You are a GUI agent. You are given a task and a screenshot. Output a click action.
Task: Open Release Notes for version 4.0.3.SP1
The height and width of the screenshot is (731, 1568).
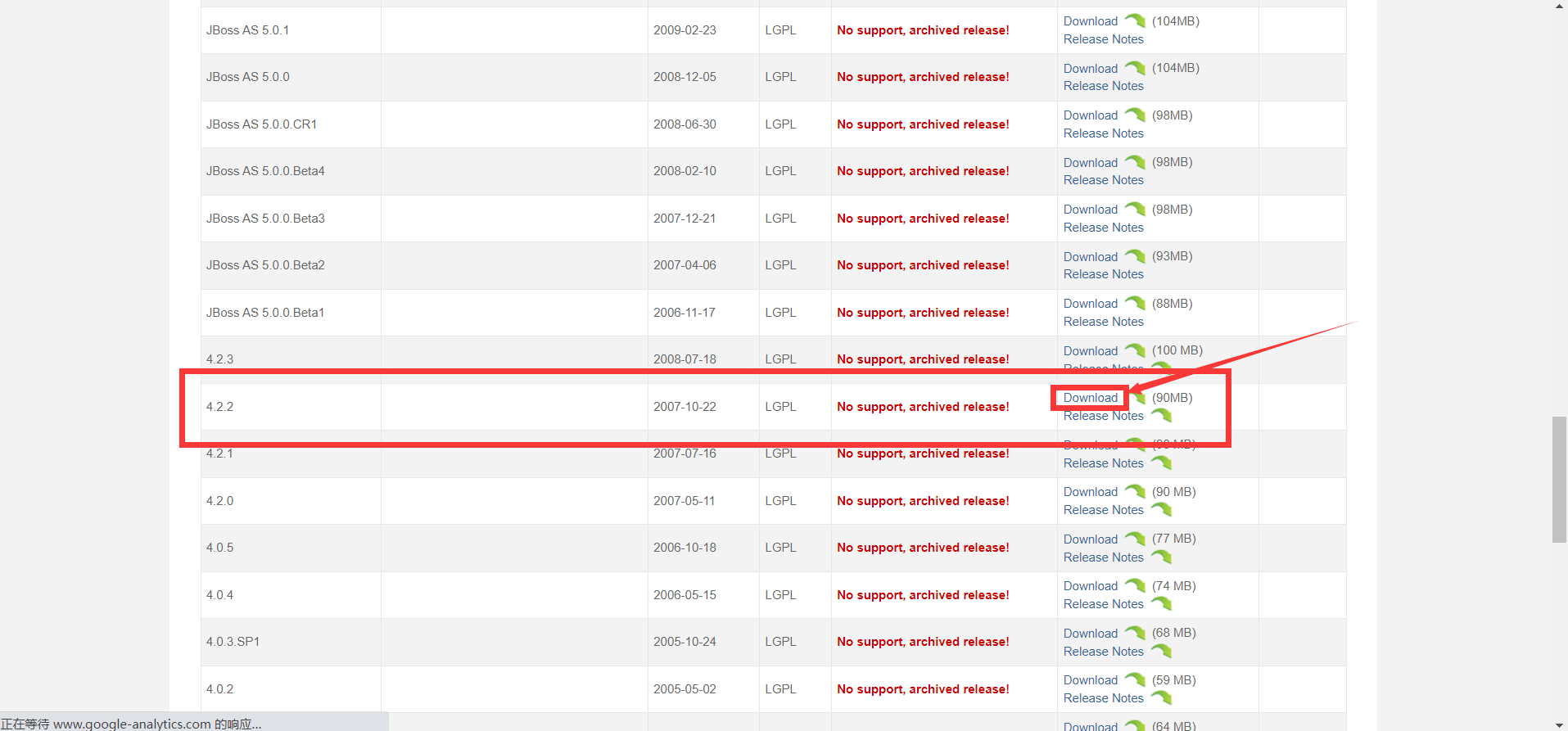(1104, 652)
